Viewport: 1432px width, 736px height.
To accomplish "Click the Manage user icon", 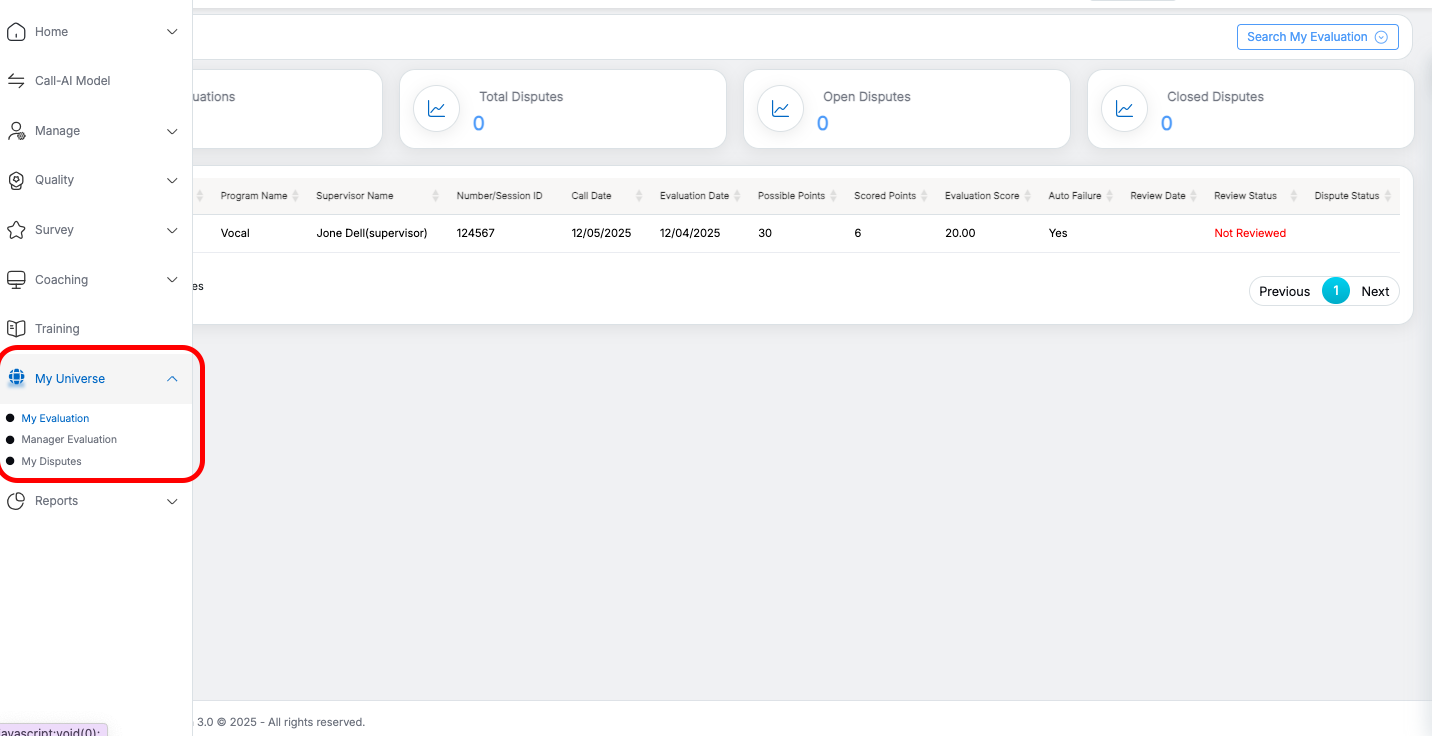I will coord(16,131).
